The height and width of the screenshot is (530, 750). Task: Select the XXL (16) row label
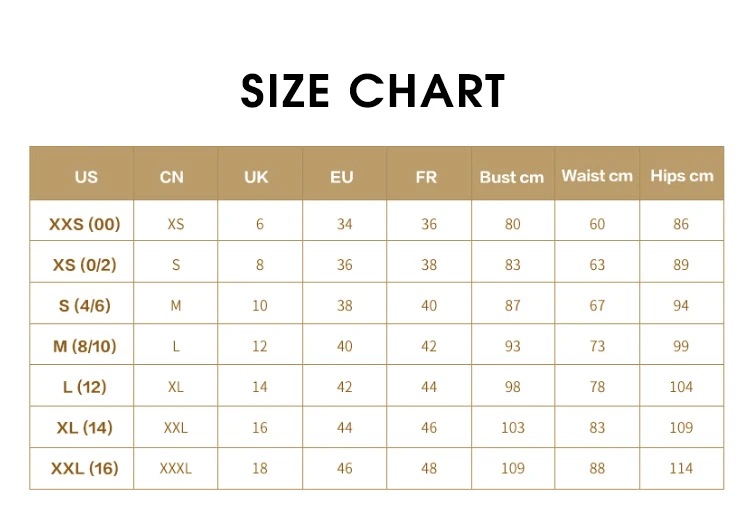tap(85, 468)
